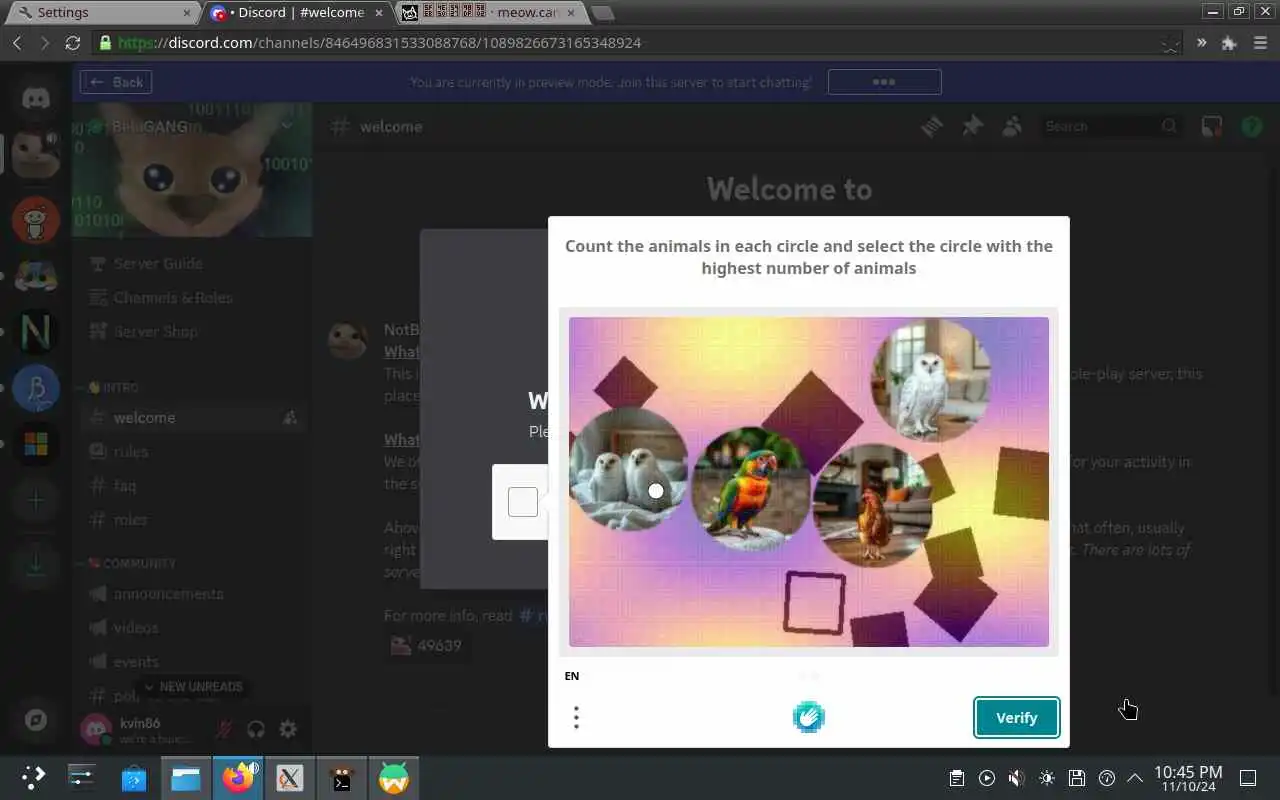The image size is (1280, 800).
Task: Expand the toolbar overflow chevrons
Action: [x=1201, y=43]
